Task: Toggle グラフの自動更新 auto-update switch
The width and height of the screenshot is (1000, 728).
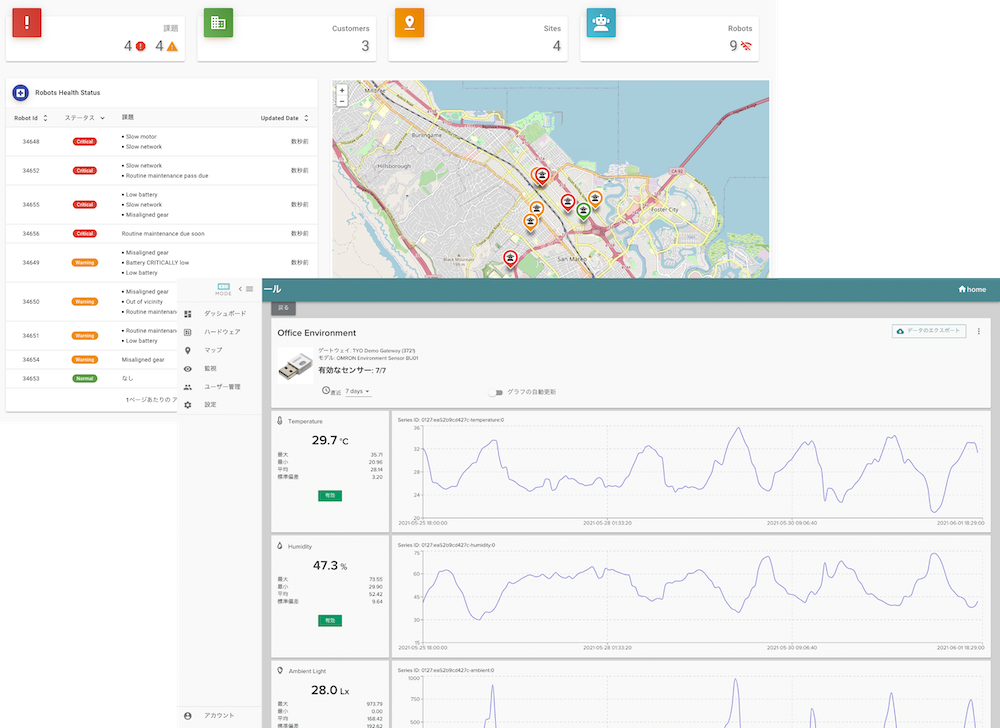Action: (x=496, y=392)
